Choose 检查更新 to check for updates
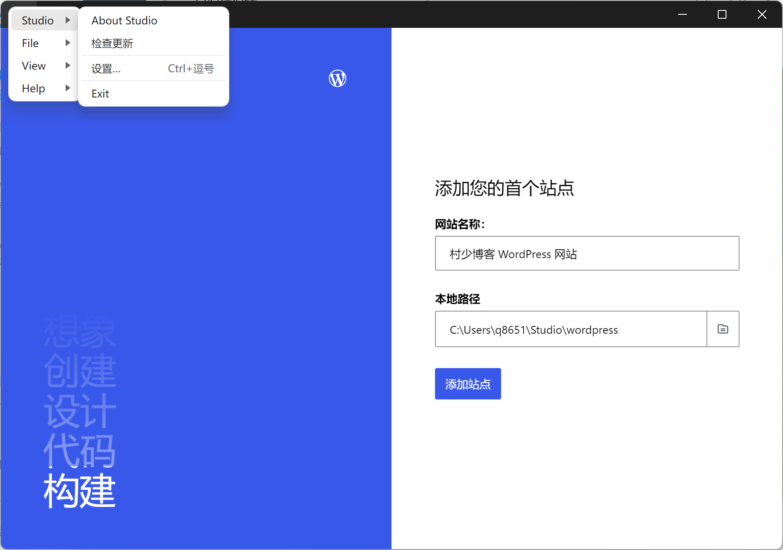 [112, 43]
